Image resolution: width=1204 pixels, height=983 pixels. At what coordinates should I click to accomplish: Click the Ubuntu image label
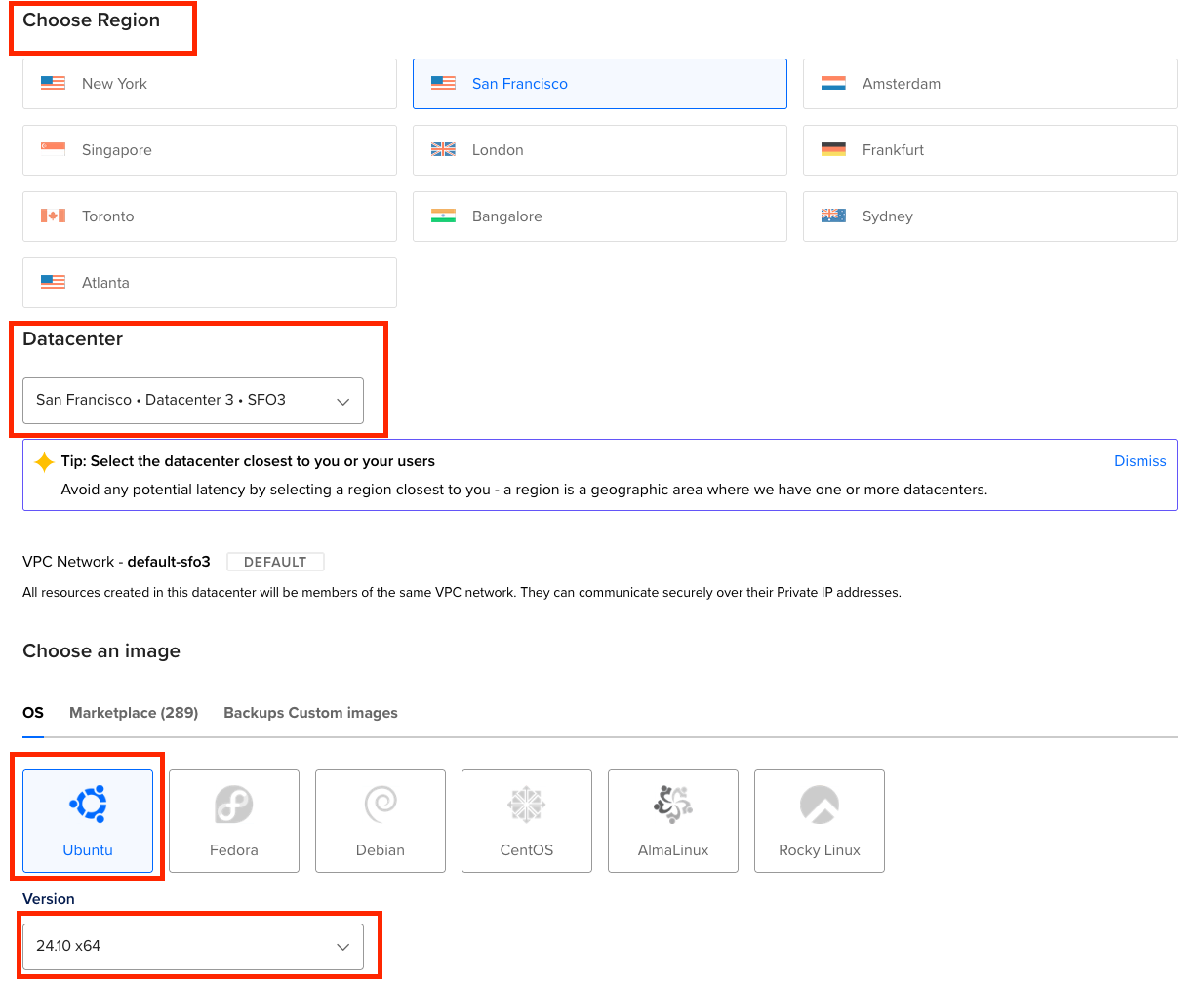tap(88, 850)
